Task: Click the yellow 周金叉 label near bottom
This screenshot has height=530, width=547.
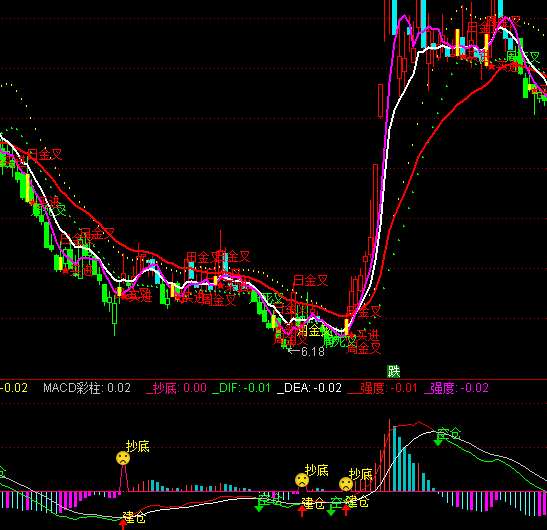Action: pos(313,331)
